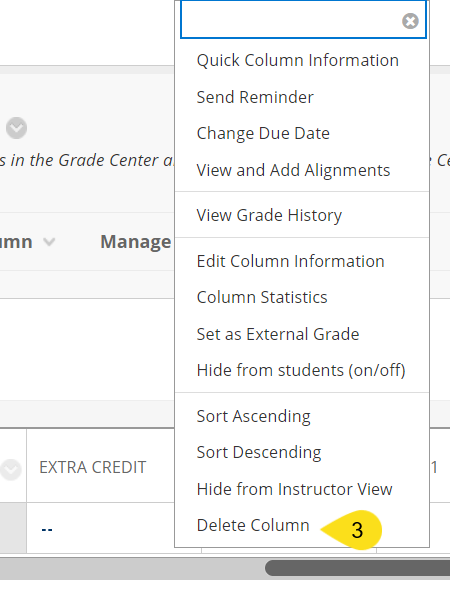Click the horizontal scrollbar thumb
The height and width of the screenshot is (602, 450).
point(357,568)
